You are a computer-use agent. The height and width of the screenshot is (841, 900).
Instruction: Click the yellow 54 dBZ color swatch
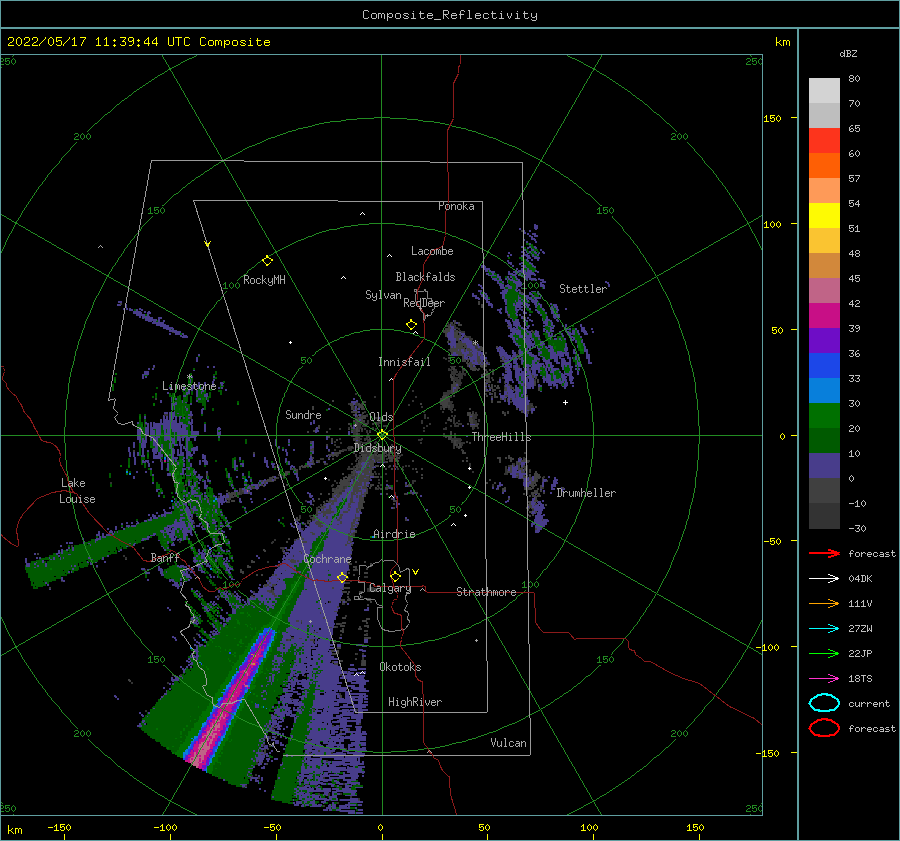point(824,215)
